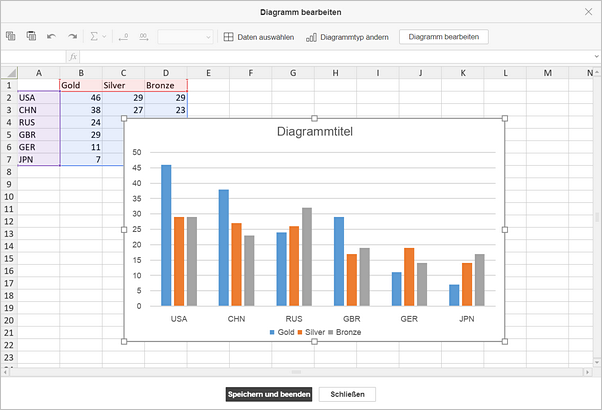Expand the number format combo box

(x=208, y=37)
